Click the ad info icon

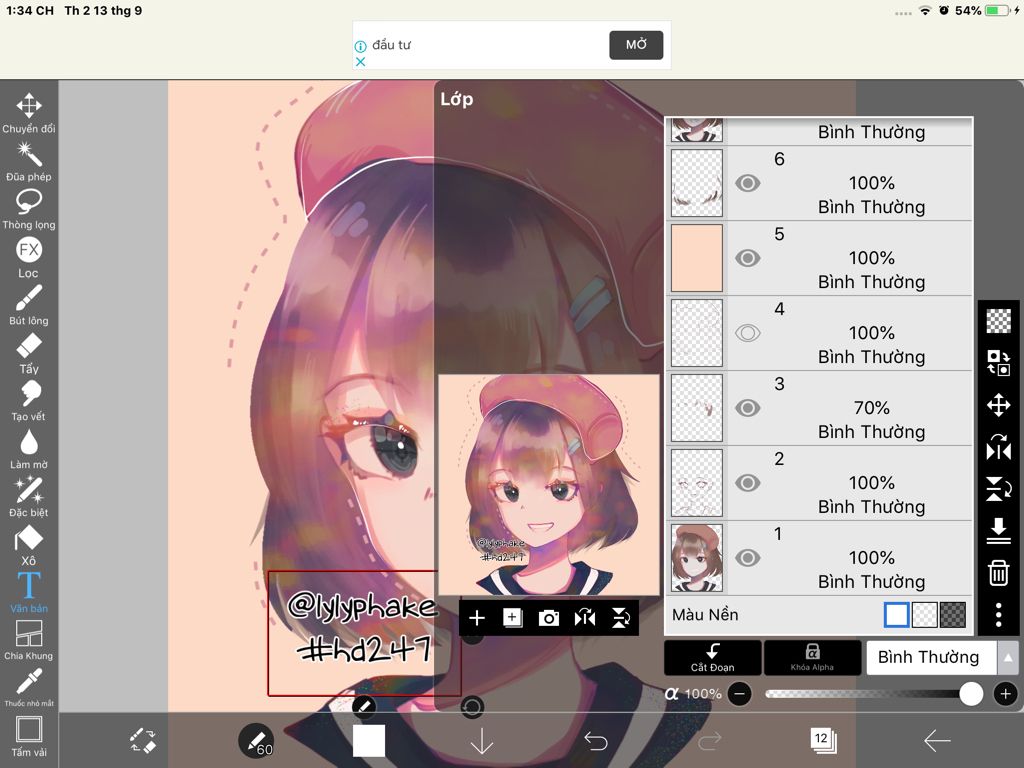point(360,46)
